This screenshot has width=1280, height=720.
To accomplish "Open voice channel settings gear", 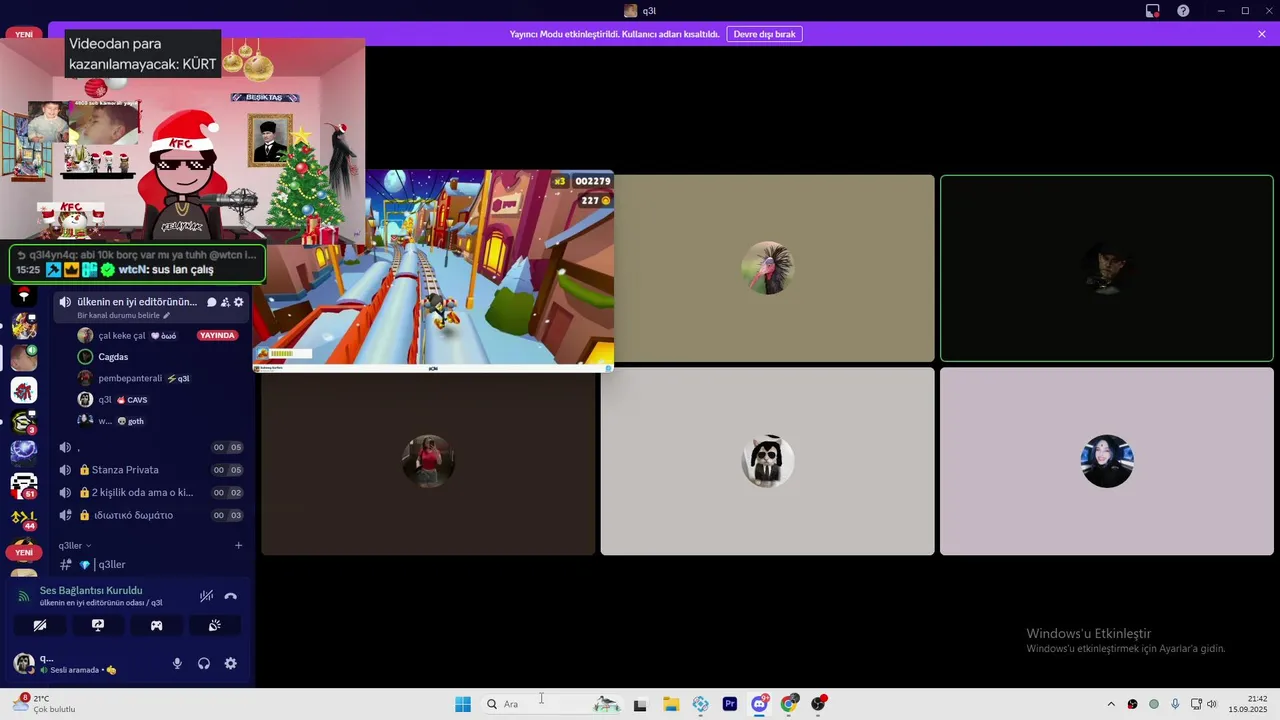I will pos(238,302).
